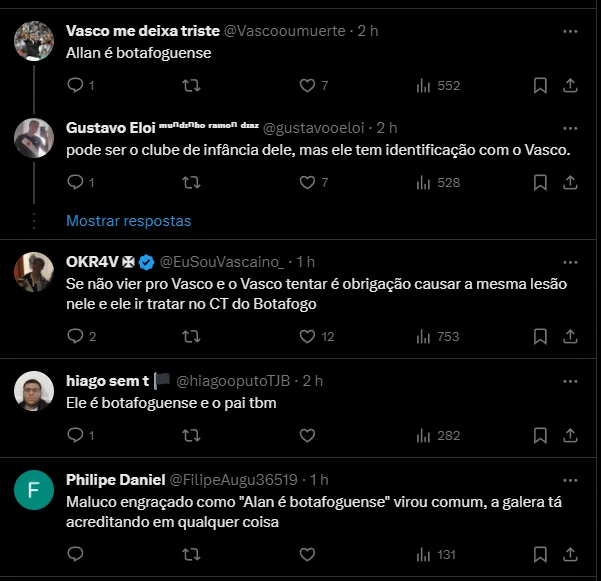Open the @gustavooeloi profile handle
The width and height of the screenshot is (601, 581).
(315, 128)
